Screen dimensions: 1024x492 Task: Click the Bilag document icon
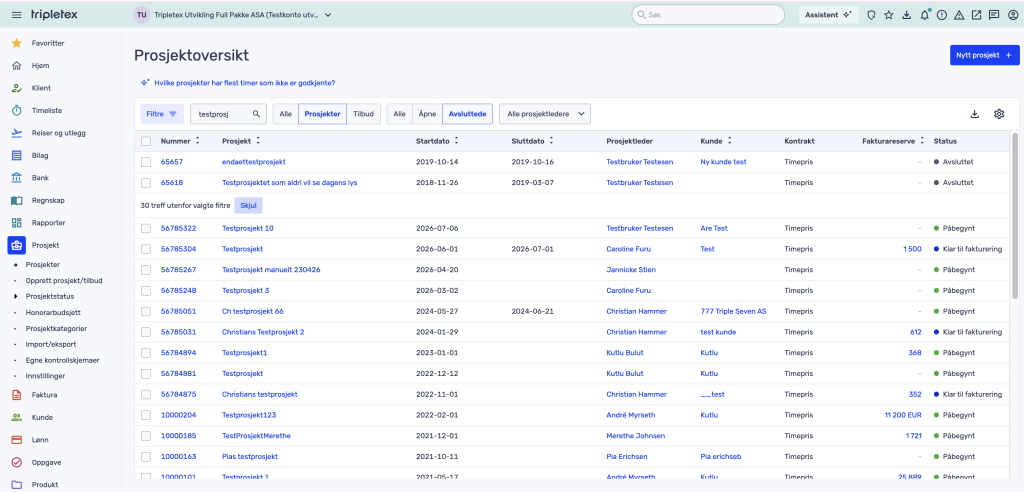point(17,156)
